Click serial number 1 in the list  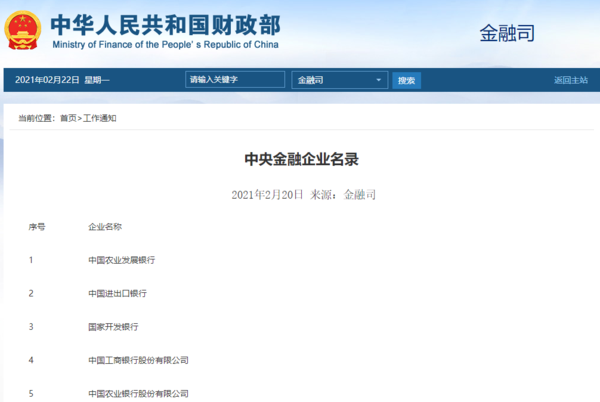(31, 260)
